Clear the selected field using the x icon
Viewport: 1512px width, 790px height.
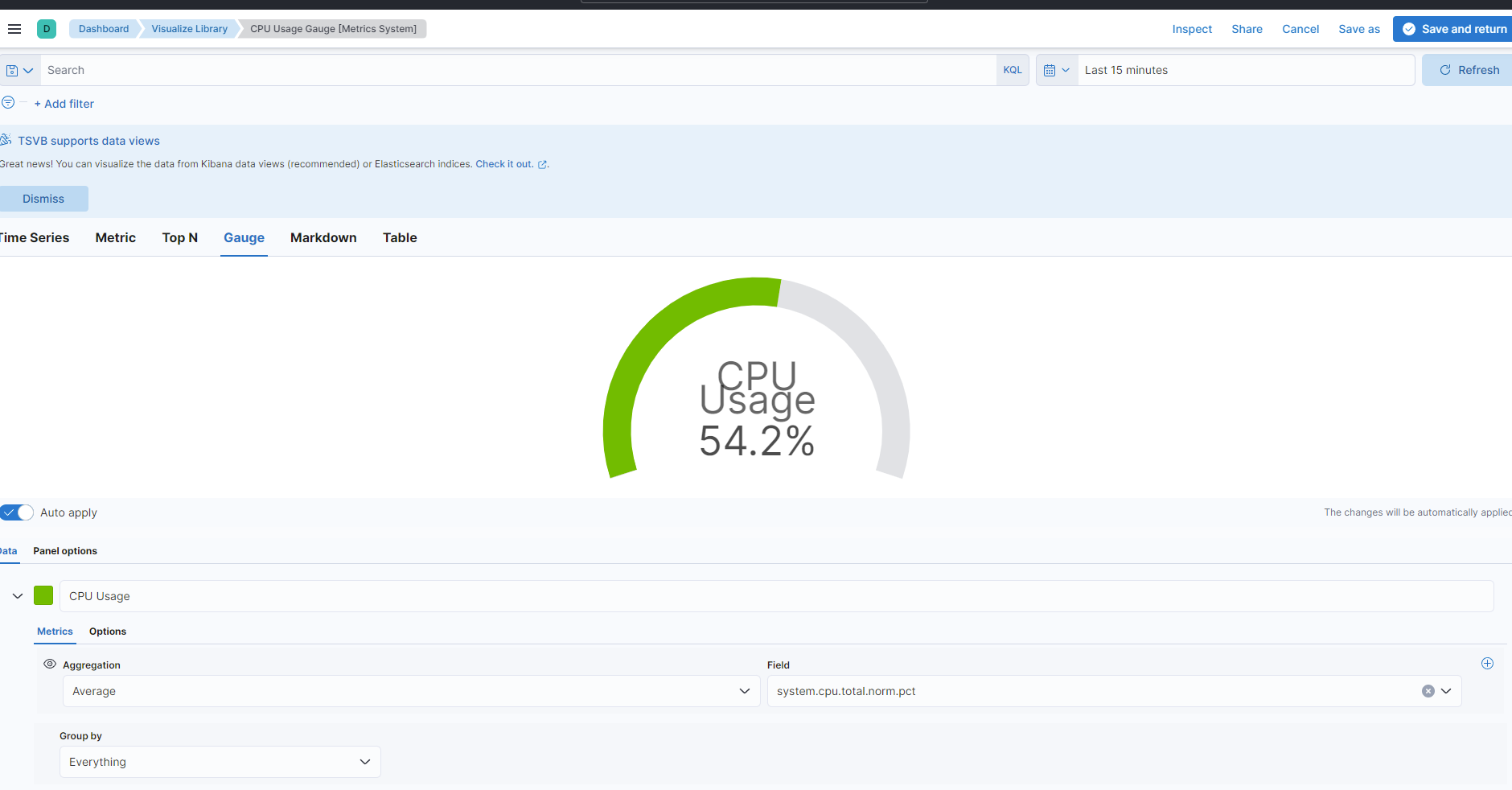1428,690
